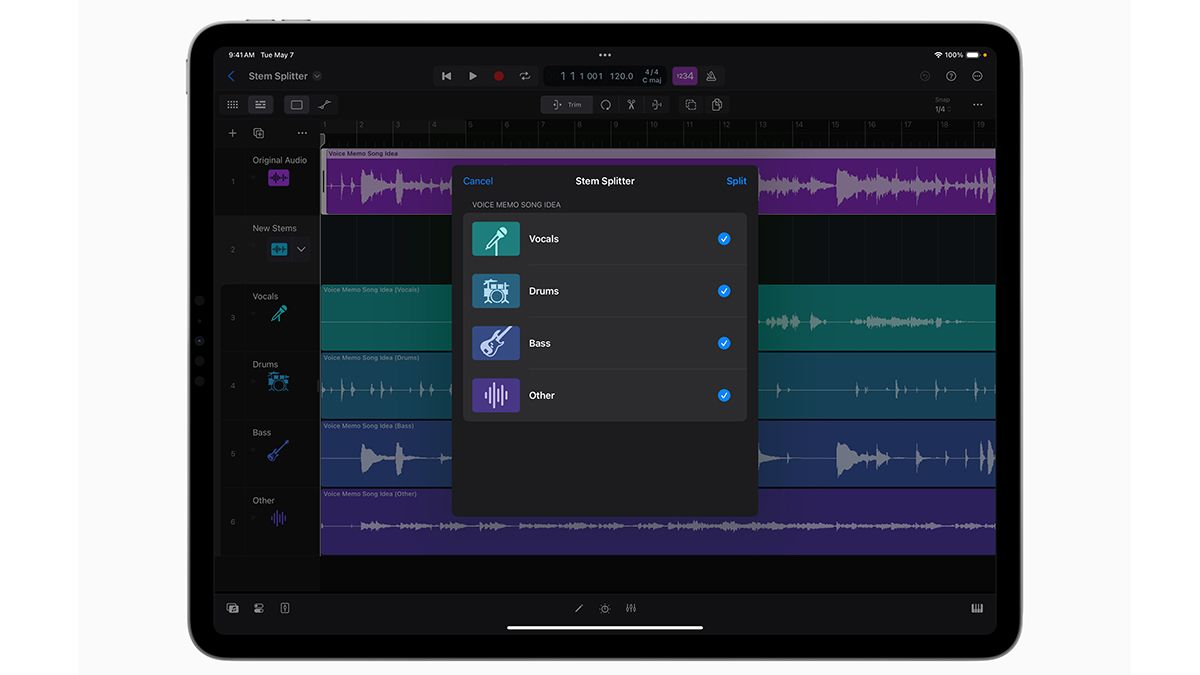The width and height of the screenshot is (1200, 675).
Task: Open the Help question mark icon
Action: coord(951,76)
